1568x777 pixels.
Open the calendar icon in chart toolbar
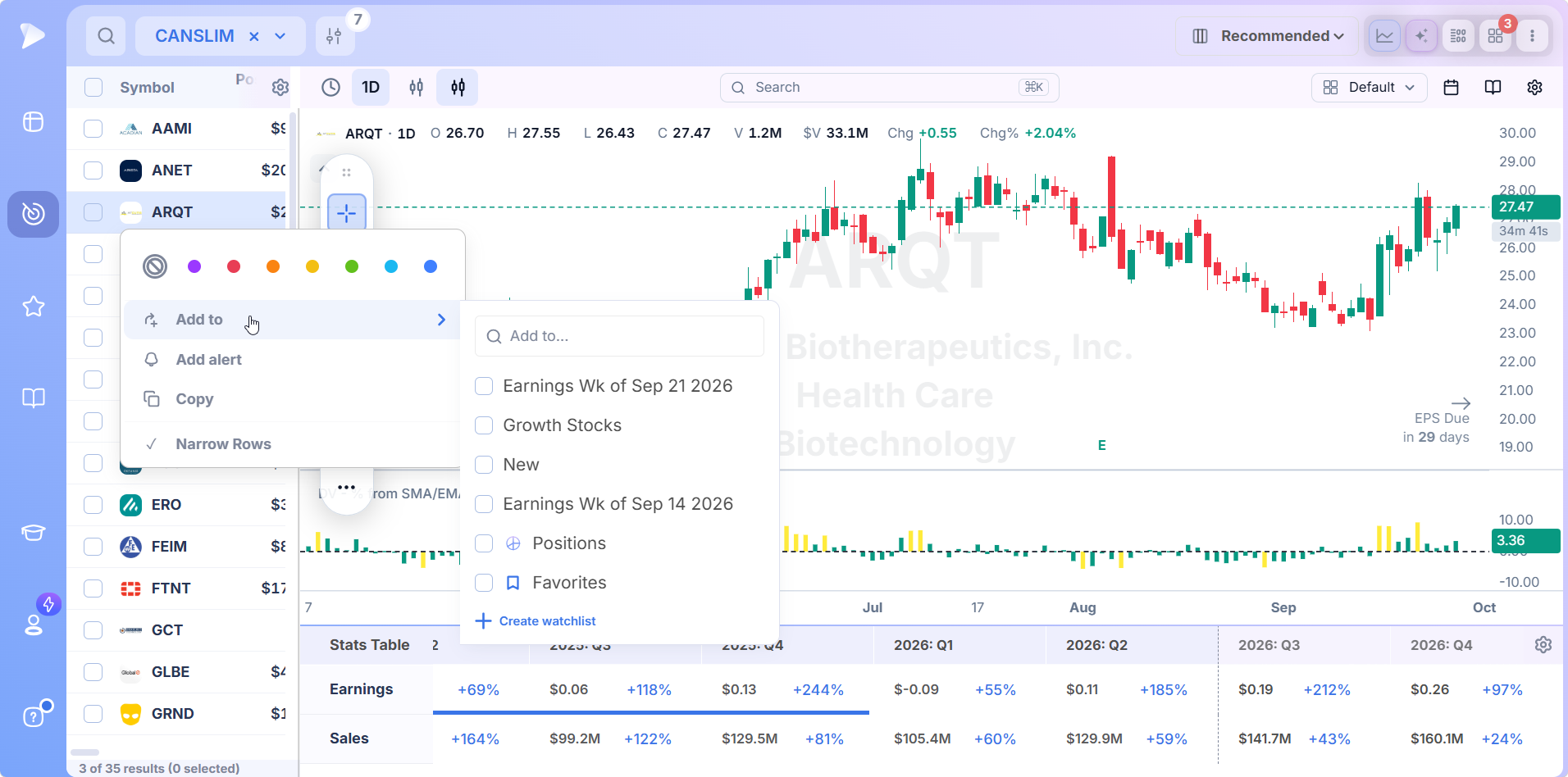pyautogui.click(x=1451, y=88)
